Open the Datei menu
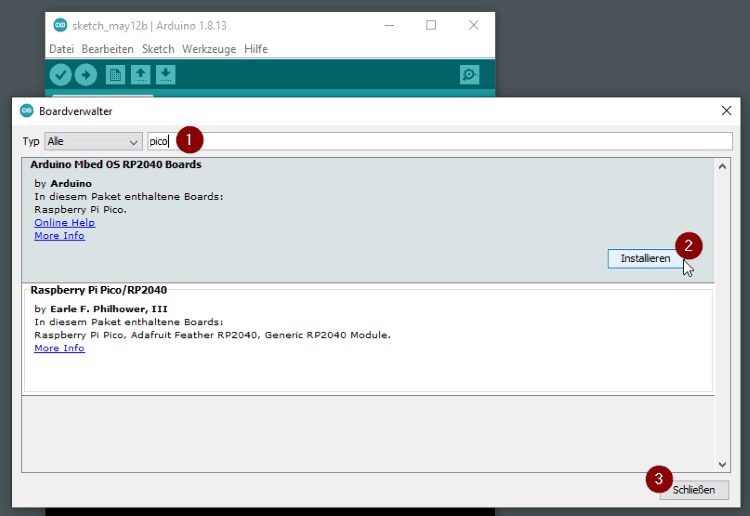 point(61,49)
